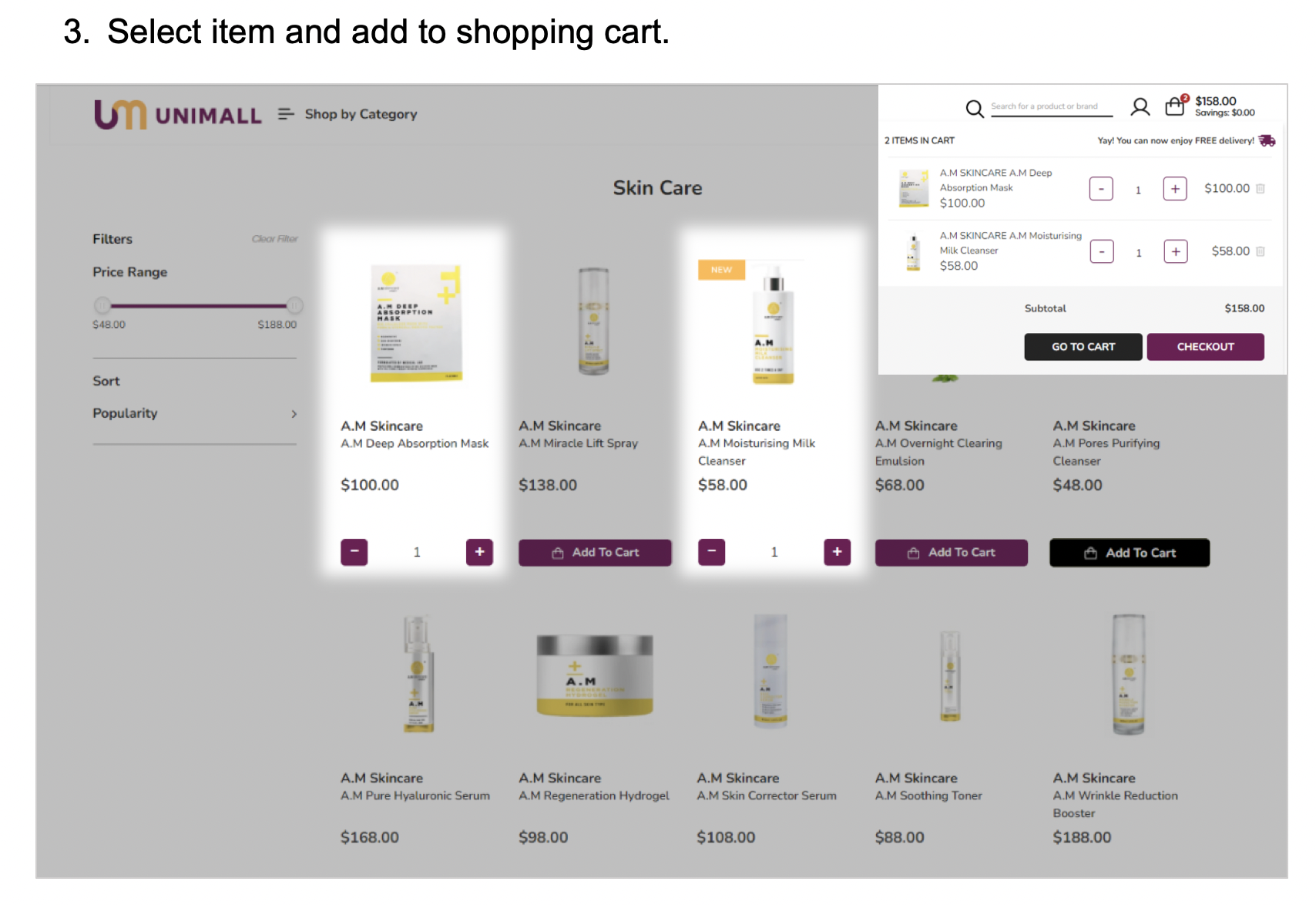Click the search magnifier icon

(974, 109)
